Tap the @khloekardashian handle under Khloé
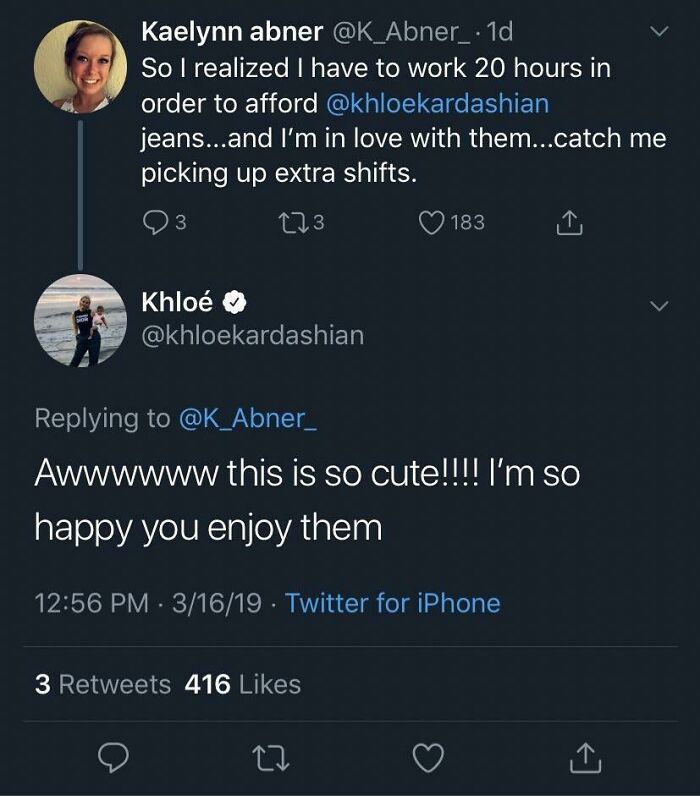The image size is (700, 796). [254, 336]
